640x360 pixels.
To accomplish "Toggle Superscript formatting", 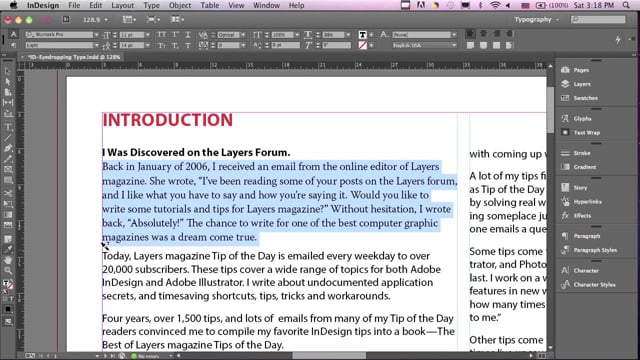I will point(175,35).
